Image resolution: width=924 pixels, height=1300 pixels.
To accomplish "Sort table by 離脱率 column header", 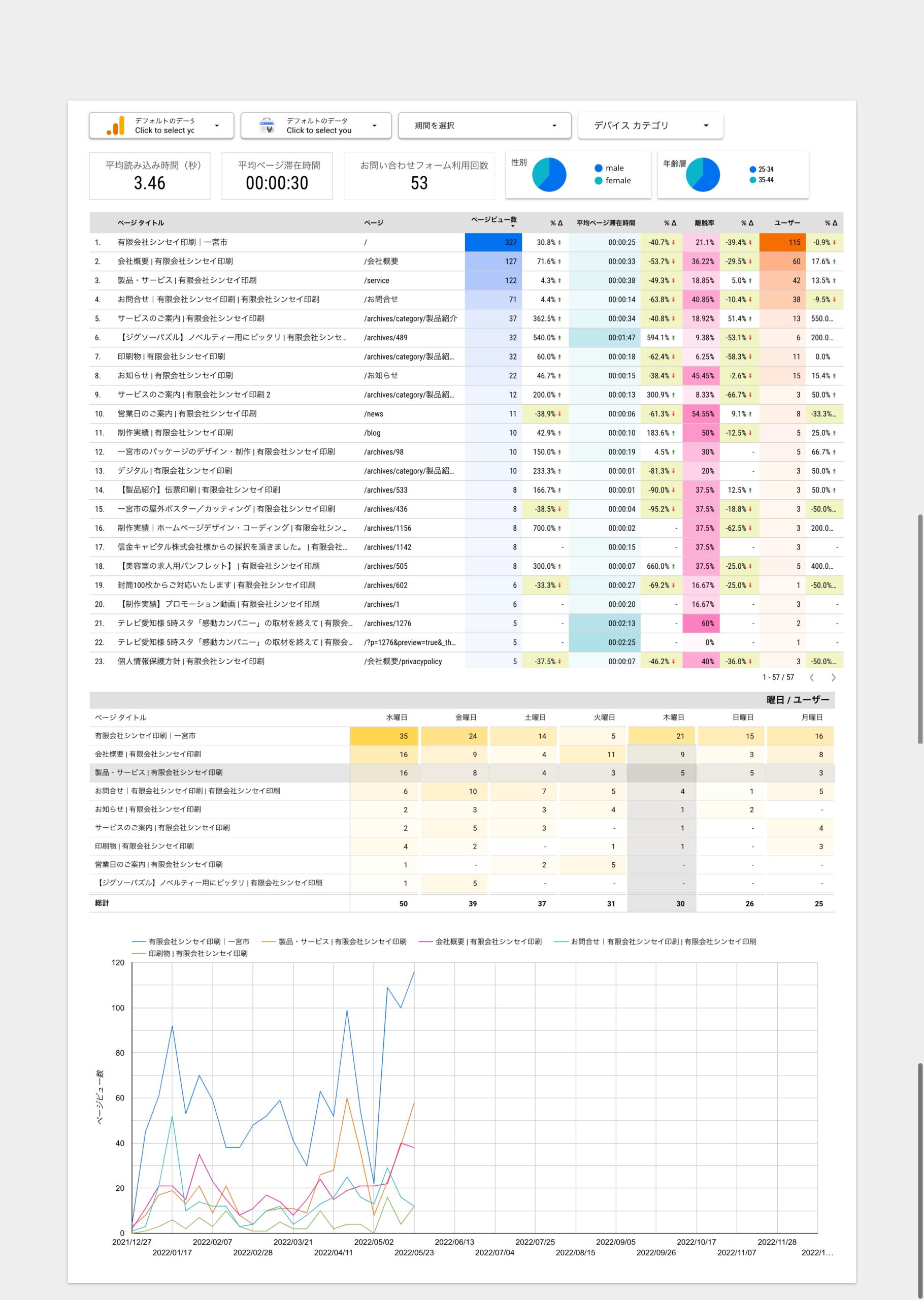I will click(x=704, y=223).
